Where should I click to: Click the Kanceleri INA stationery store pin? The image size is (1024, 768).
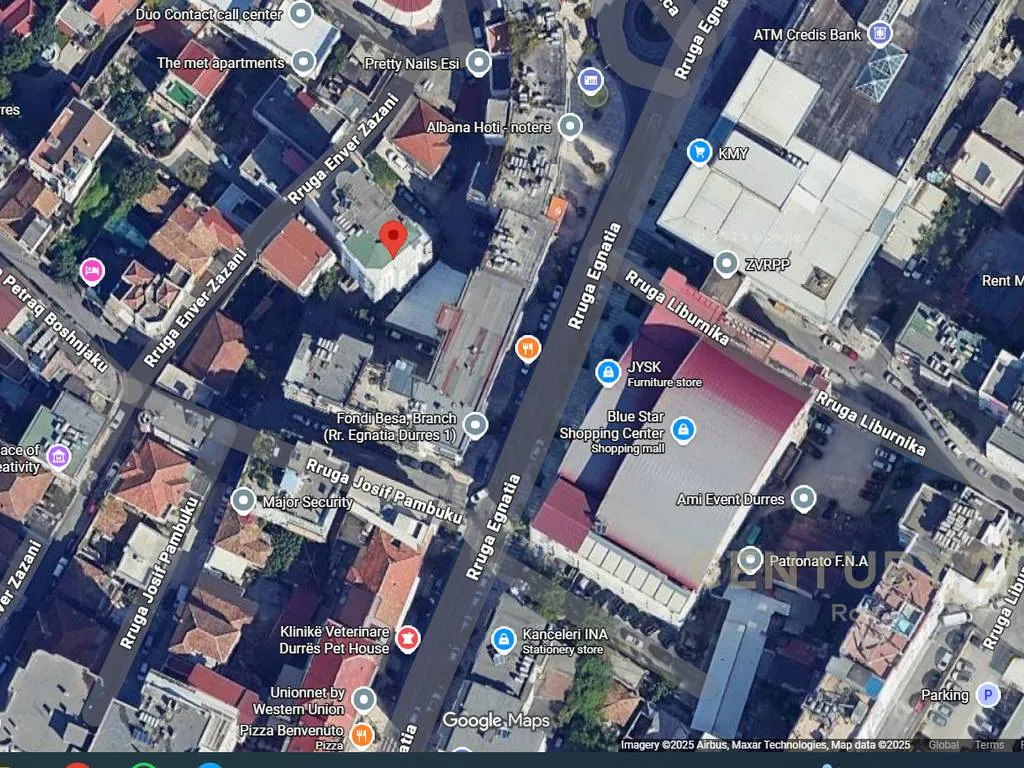504,638
